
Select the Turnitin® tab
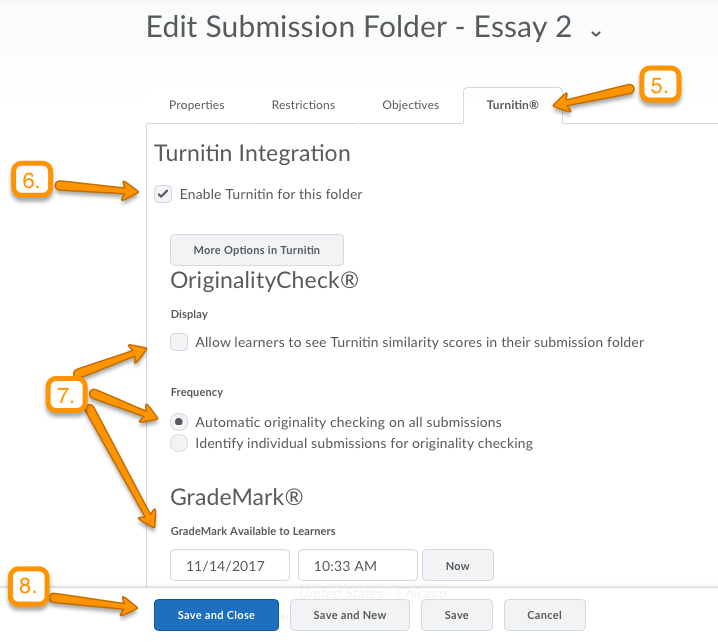[x=512, y=105]
